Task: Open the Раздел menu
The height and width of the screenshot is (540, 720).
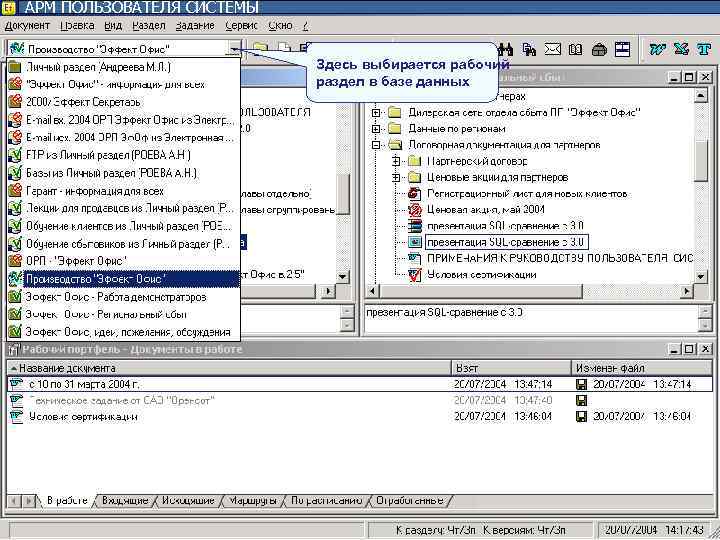Action: coord(148,26)
